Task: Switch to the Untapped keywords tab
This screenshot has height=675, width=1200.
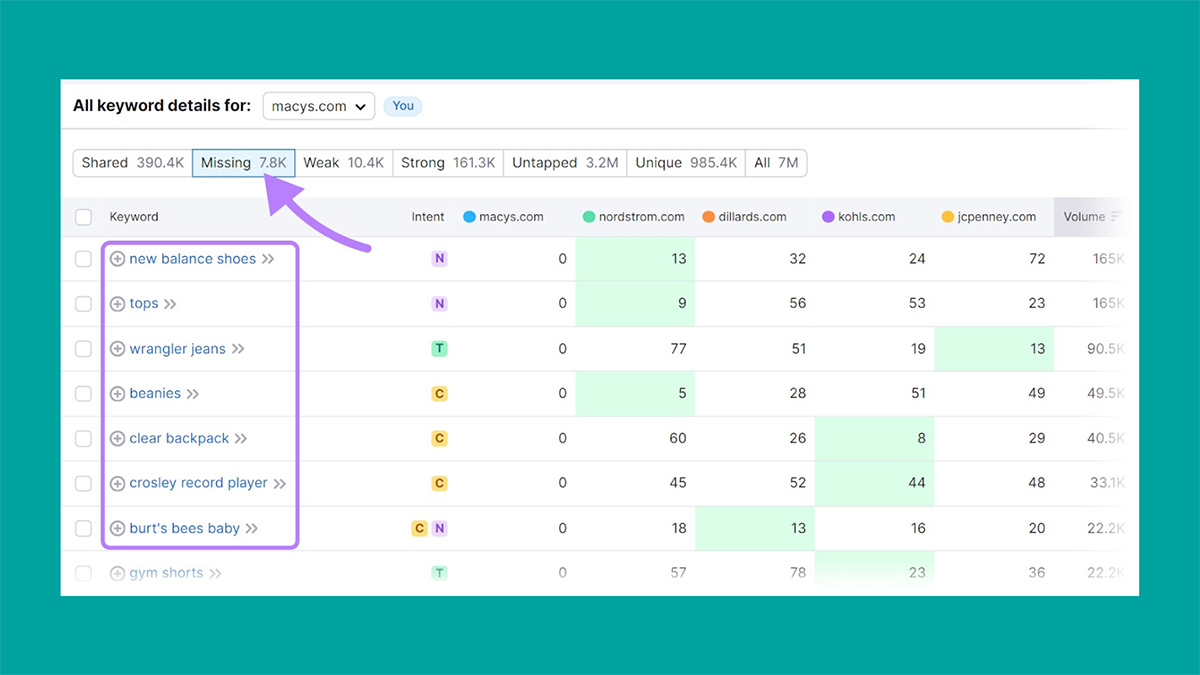Action: pyautogui.click(x=565, y=163)
